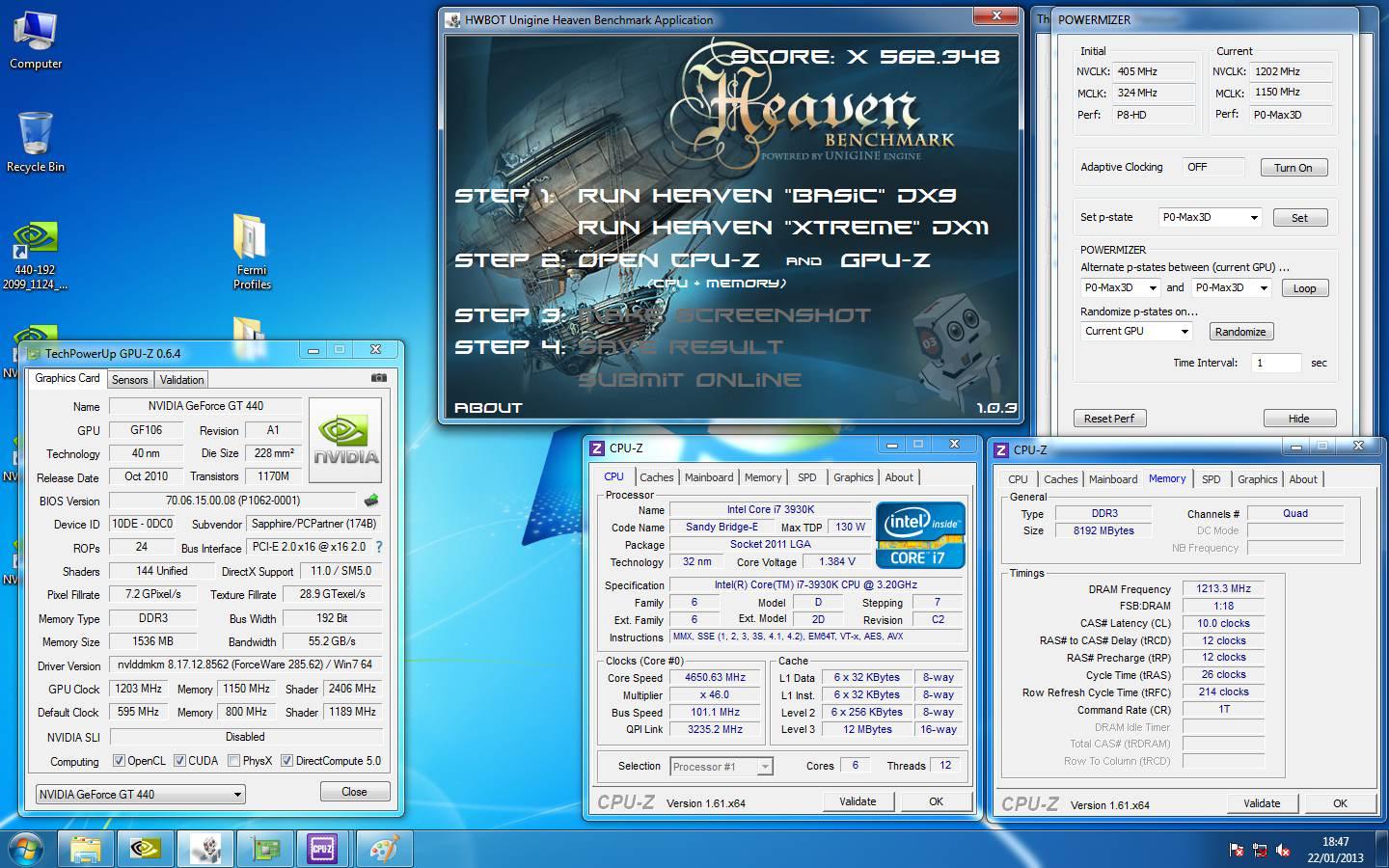Open Graphics tab in CPU-Z Memory window

[x=1257, y=479]
